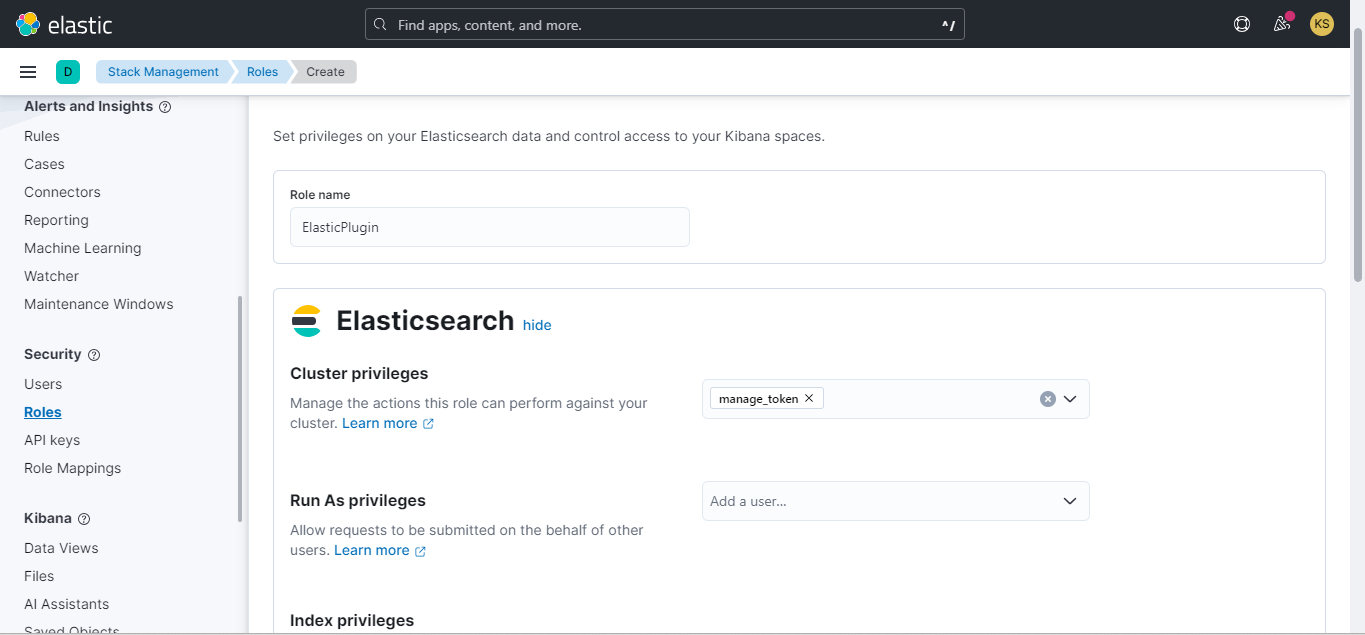Screen dimensions: 1365x635
Task: Click the Role name input field
Action: (x=490, y=227)
